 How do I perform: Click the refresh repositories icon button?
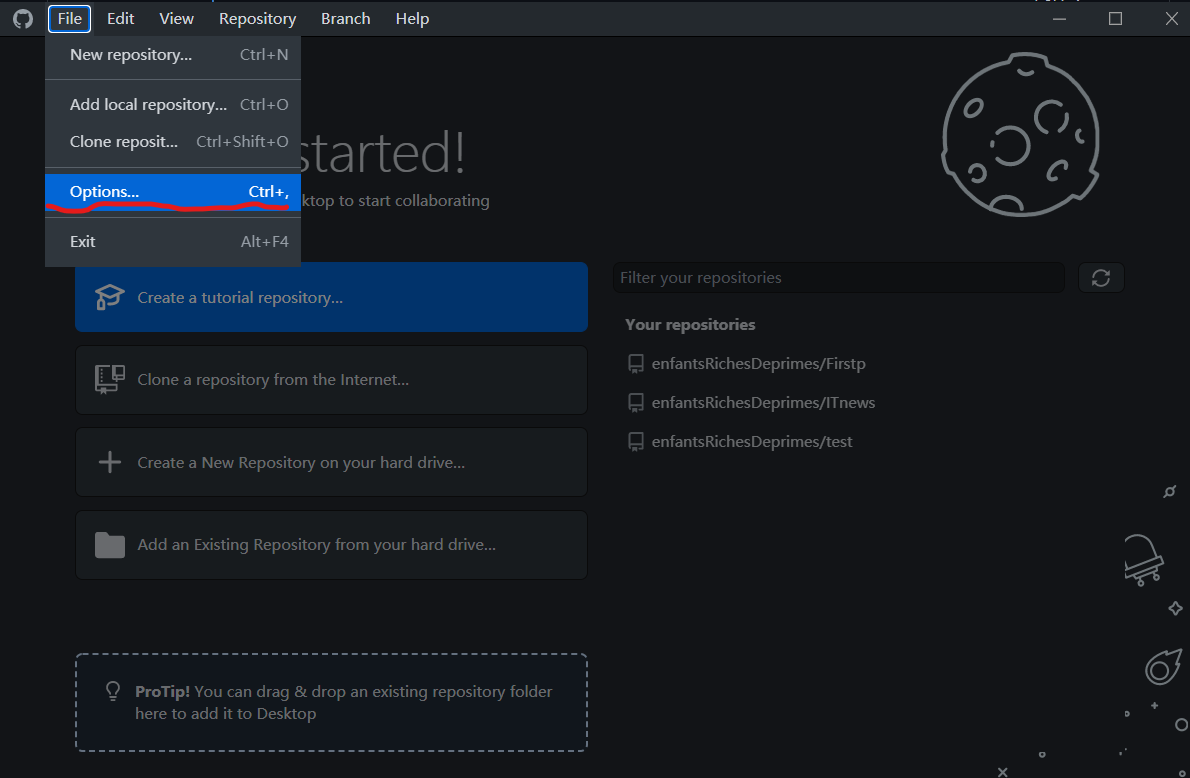coord(1100,278)
